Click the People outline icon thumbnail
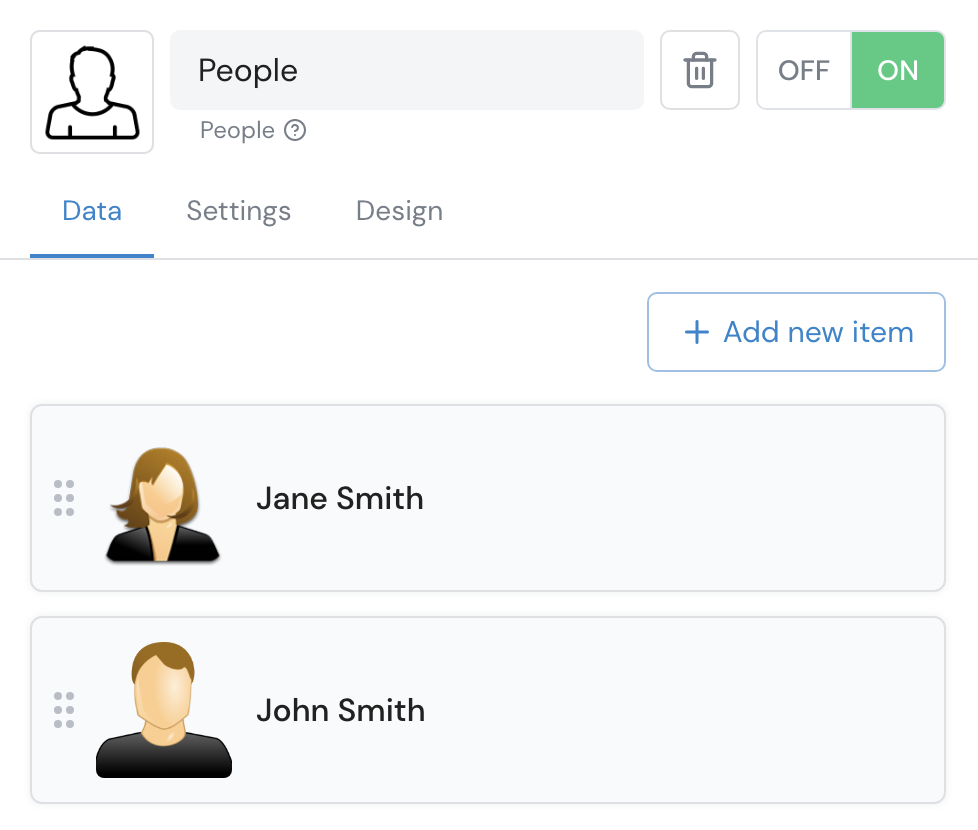This screenshot has height=830, width=978. [92, 92]
